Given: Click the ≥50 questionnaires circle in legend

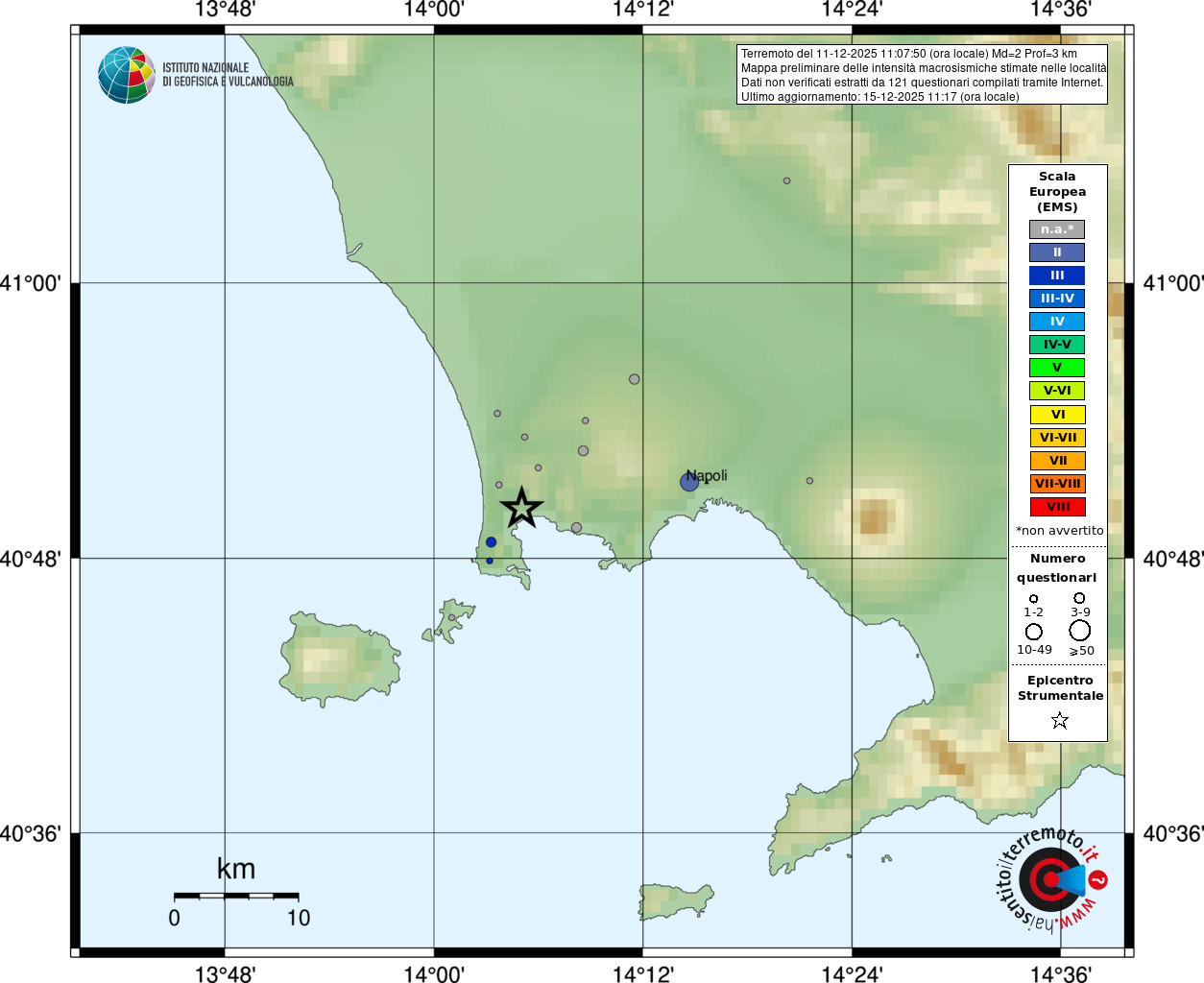Looking at the screenshot, I should click(1080, 631).
